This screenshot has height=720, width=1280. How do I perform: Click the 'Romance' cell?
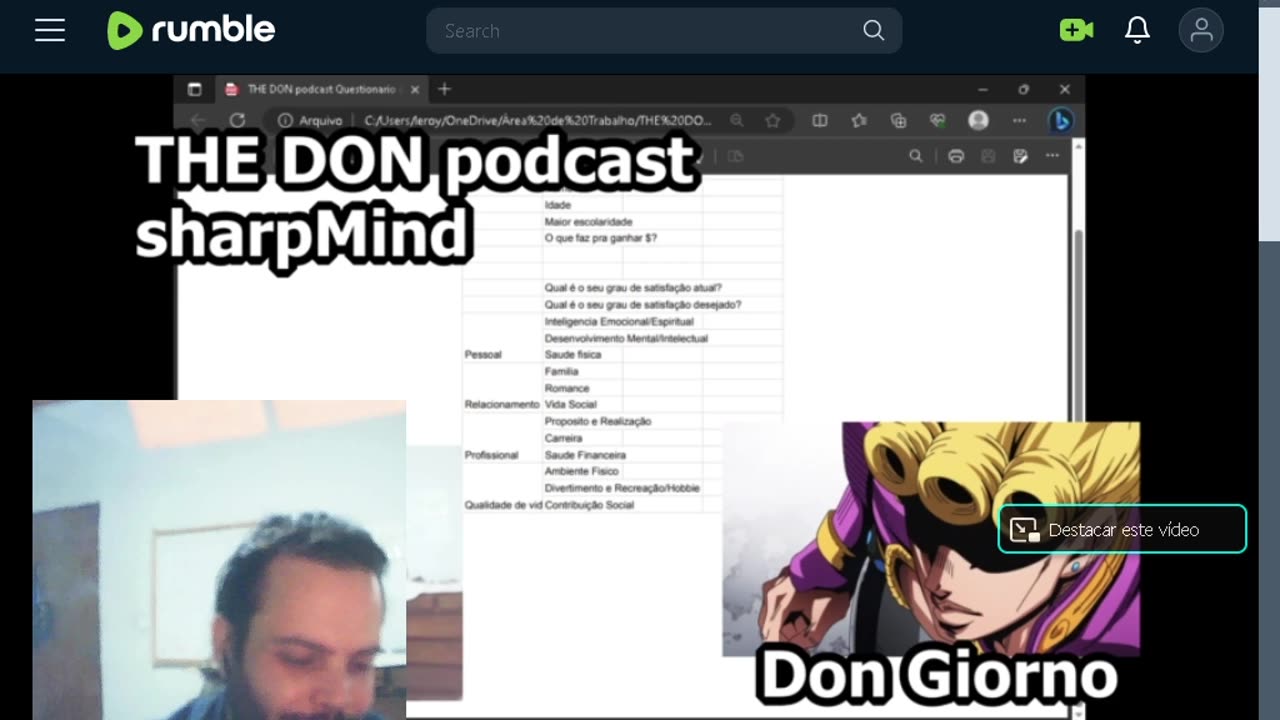click(x=567, y=388)
